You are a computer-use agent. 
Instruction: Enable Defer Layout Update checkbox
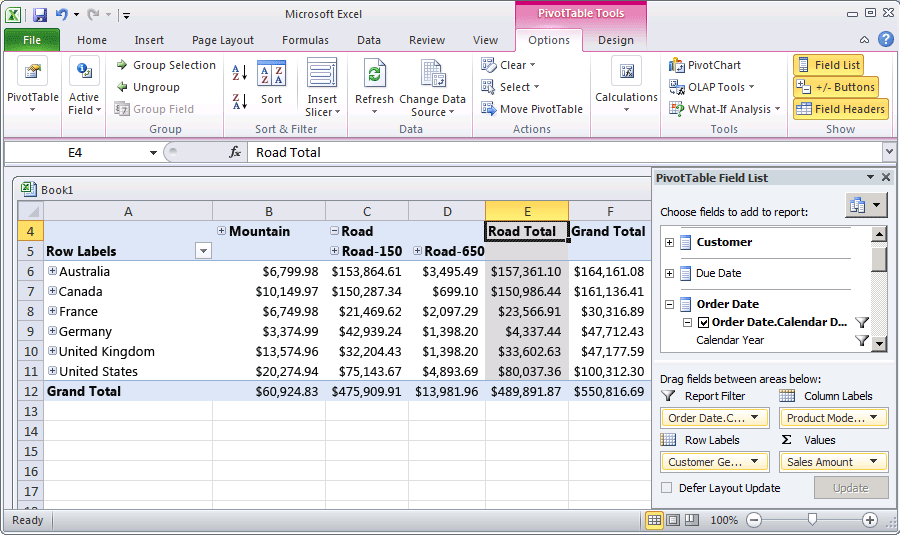[667, 488]
